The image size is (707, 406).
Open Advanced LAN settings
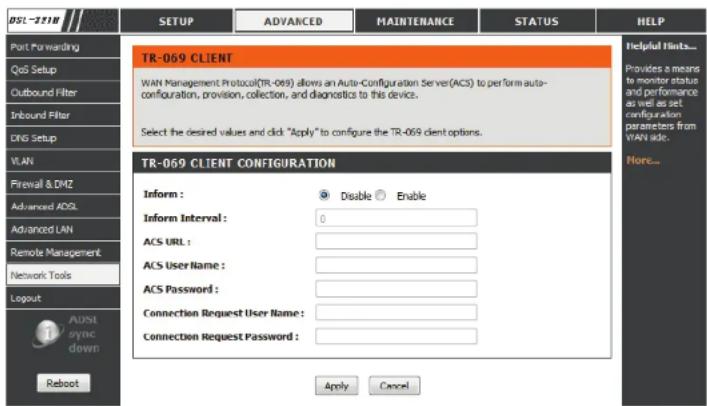click(63, 230)
